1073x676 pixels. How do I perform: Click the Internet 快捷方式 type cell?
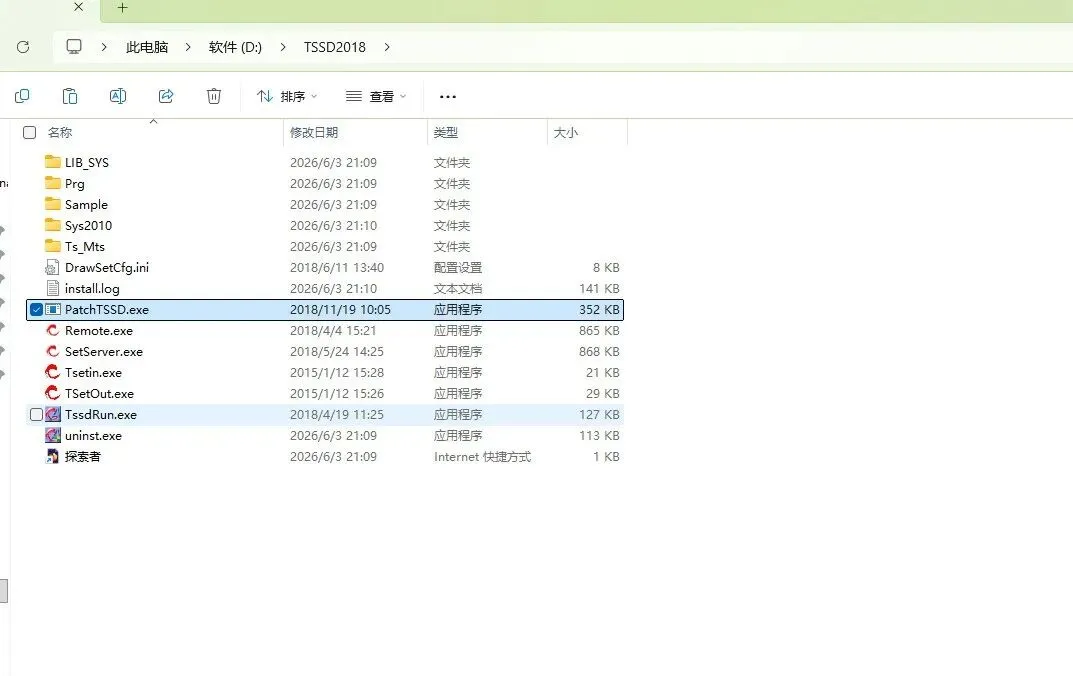pyautogui.click(x=482, y=456)
